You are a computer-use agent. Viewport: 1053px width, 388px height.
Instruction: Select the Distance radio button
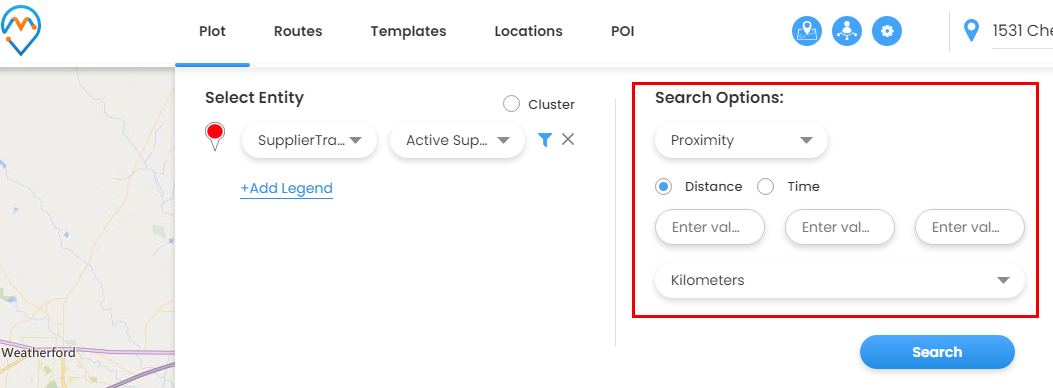[663, 187]
